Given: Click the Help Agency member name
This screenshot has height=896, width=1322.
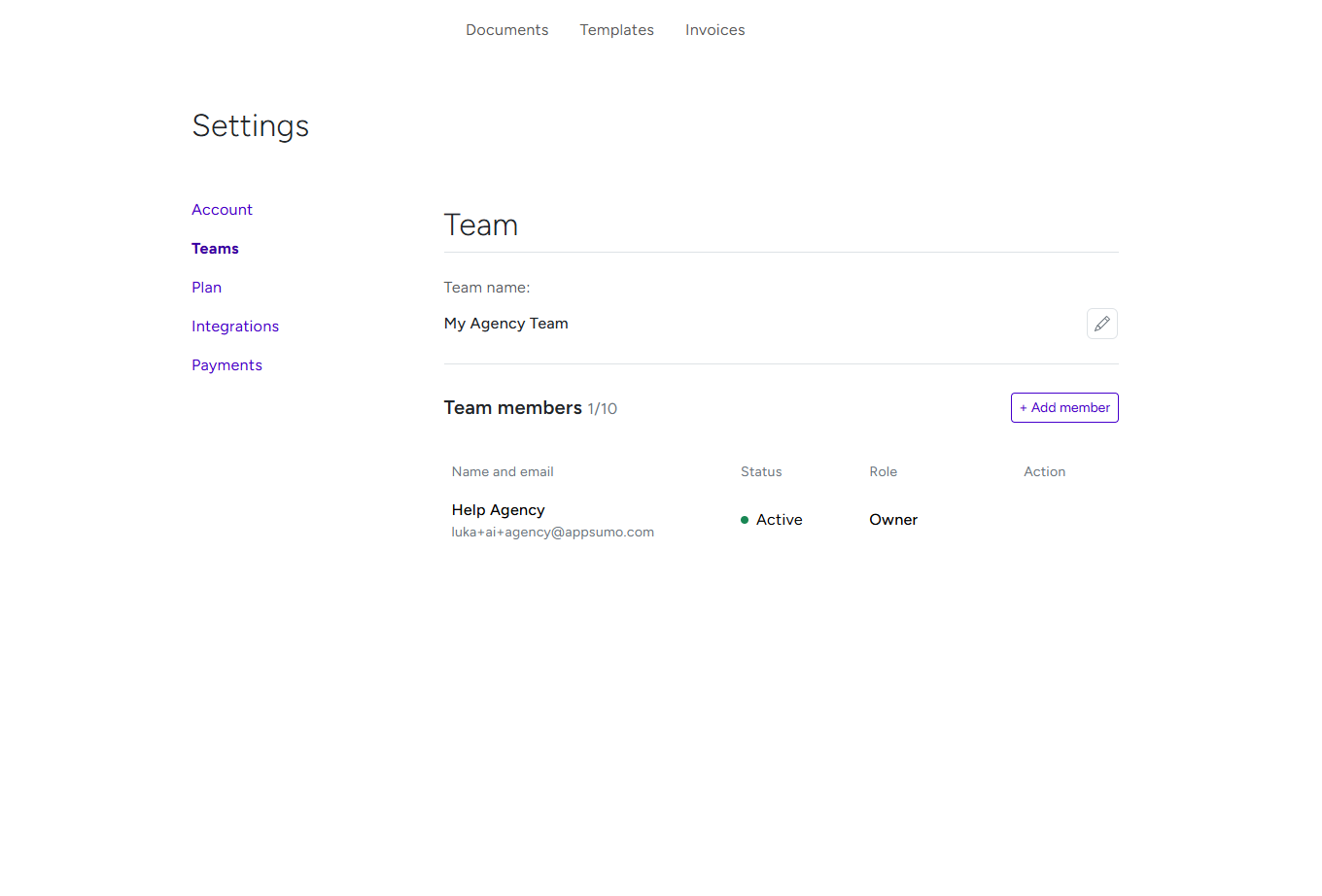Looking at the screenshot, I should [498, 509].
